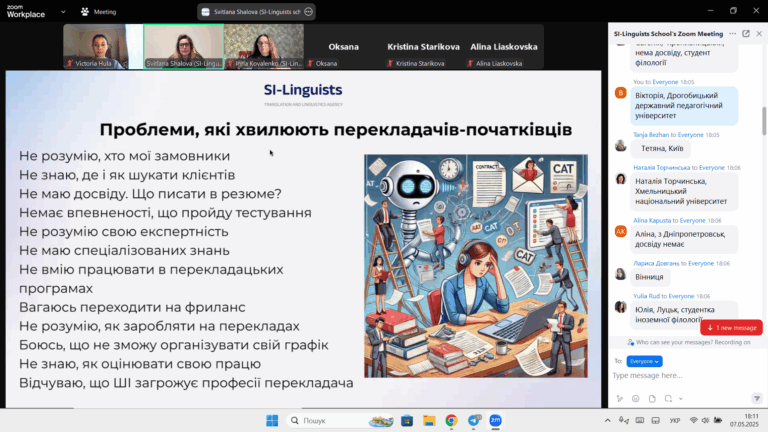
Task: Toggle the УКР keyboard language indicator
Action: tap(675, 421)
